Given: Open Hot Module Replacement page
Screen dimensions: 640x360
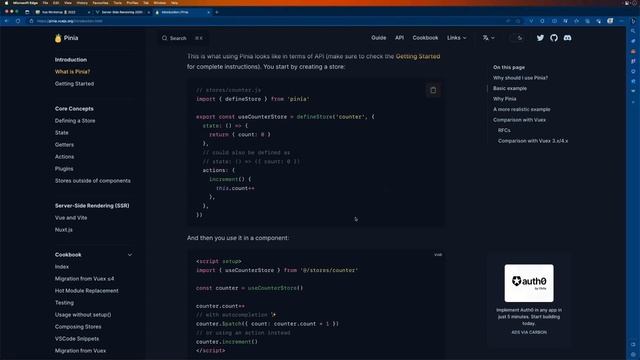Looking at the screenshot, I should pyautogui.click(x=87, y=291).
